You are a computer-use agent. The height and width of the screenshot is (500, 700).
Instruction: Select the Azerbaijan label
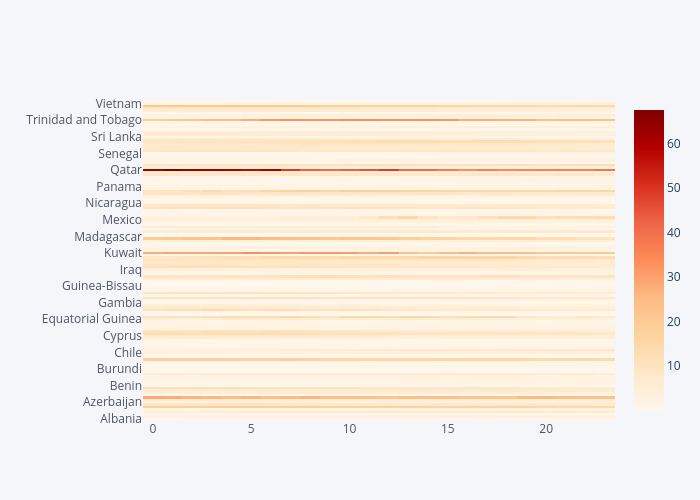(x=112, y=402)
